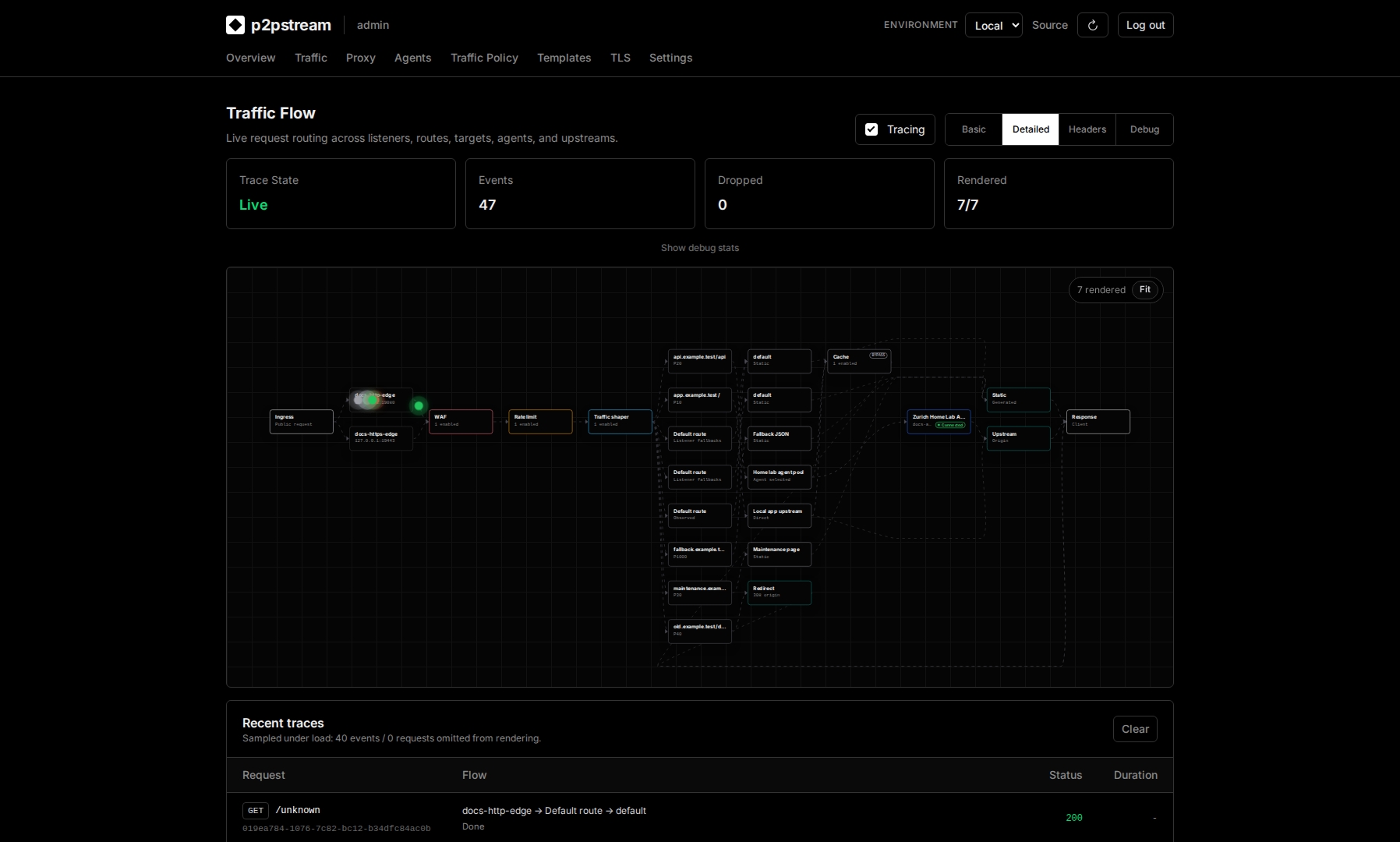This screenshot has height=842, width=1400.
Task: Click the Status column header
Action: tap(1065, 775)
